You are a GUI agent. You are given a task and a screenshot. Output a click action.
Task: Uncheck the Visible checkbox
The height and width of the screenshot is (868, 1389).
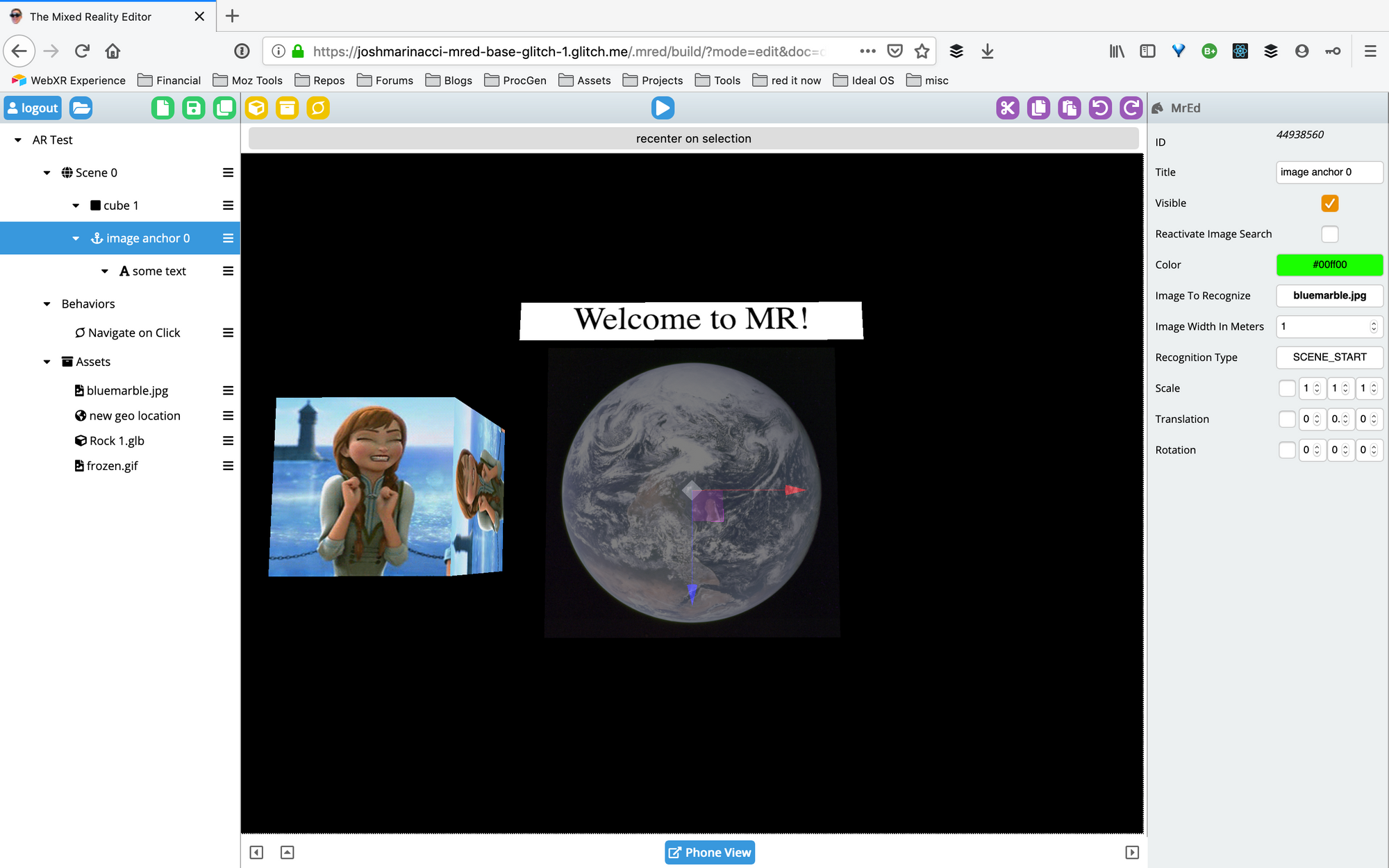click(x=1329, y=203)
